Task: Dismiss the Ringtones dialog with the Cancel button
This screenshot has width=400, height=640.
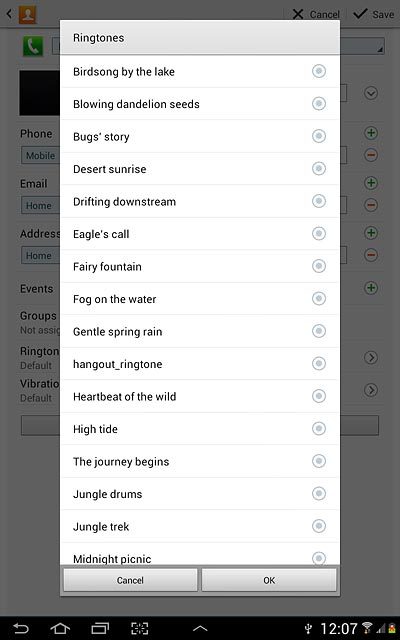Action: [130, 580]
